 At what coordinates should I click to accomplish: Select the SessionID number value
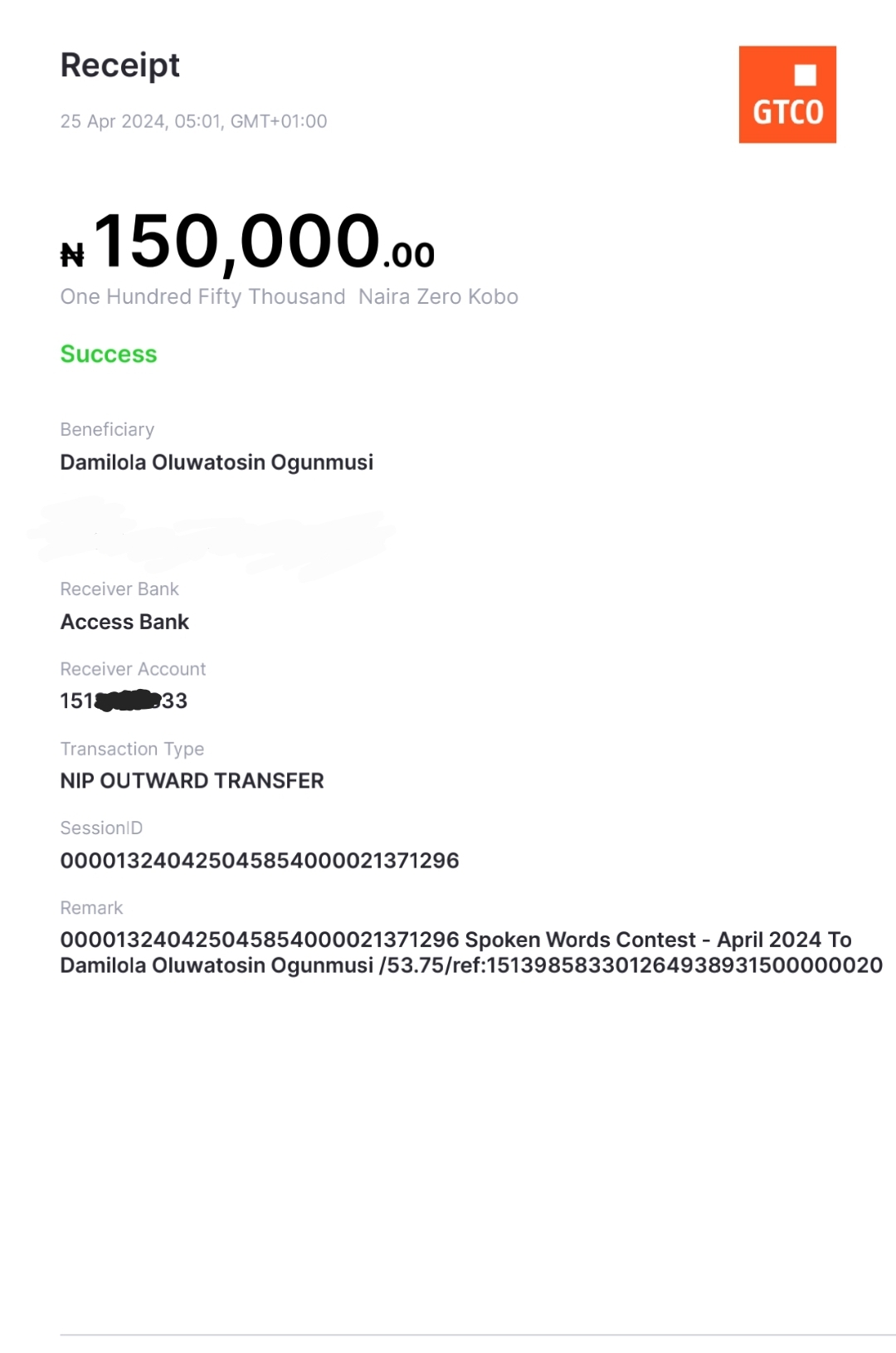pyautogui.click(x=259, y=861)
